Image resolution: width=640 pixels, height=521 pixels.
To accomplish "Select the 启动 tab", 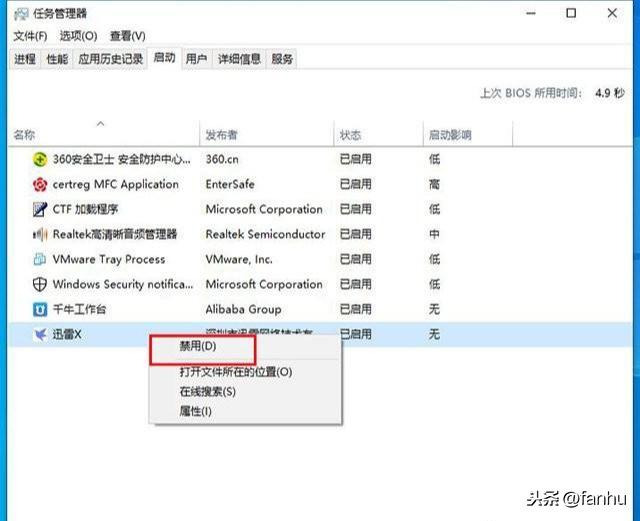I will (164, 58).
